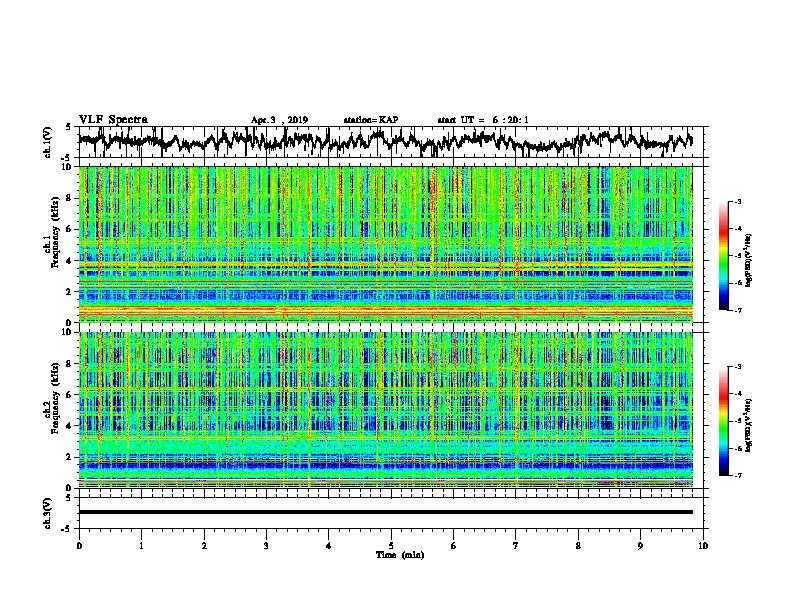Click the ch.2 color scale bar

point(723,421)
